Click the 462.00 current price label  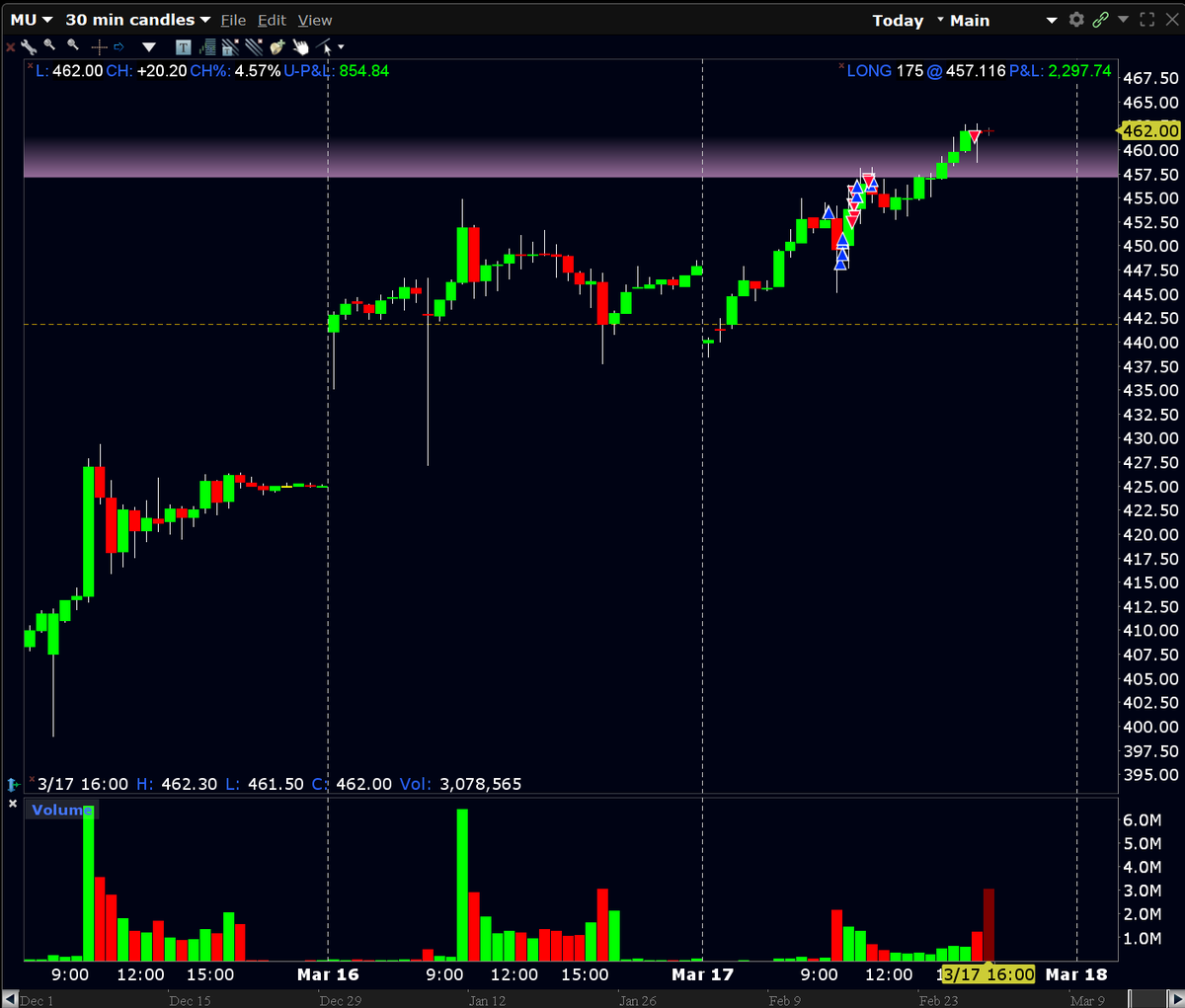(x=1150, y=130)
